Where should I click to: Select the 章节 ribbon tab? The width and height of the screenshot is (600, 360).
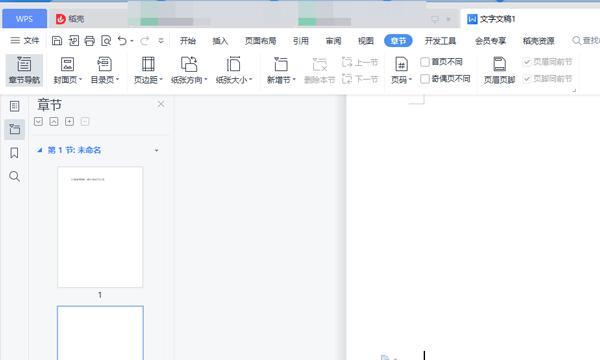(398, 41)
